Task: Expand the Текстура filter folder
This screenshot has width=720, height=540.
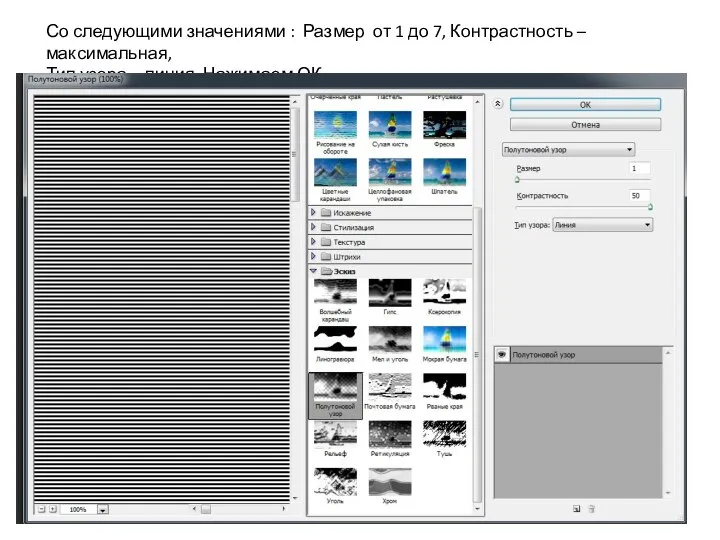Action: (313, 242)
